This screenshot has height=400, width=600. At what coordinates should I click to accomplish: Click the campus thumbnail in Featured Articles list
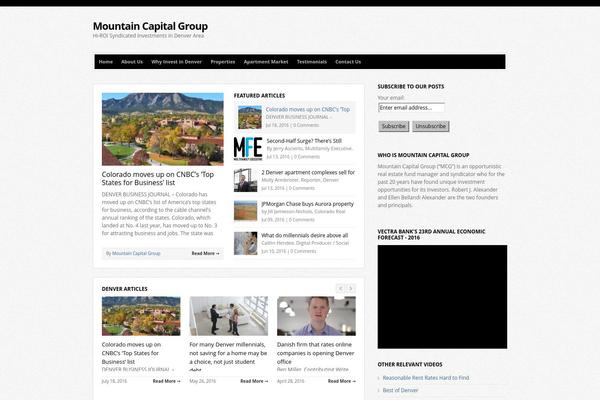click(x=249, y=118)
